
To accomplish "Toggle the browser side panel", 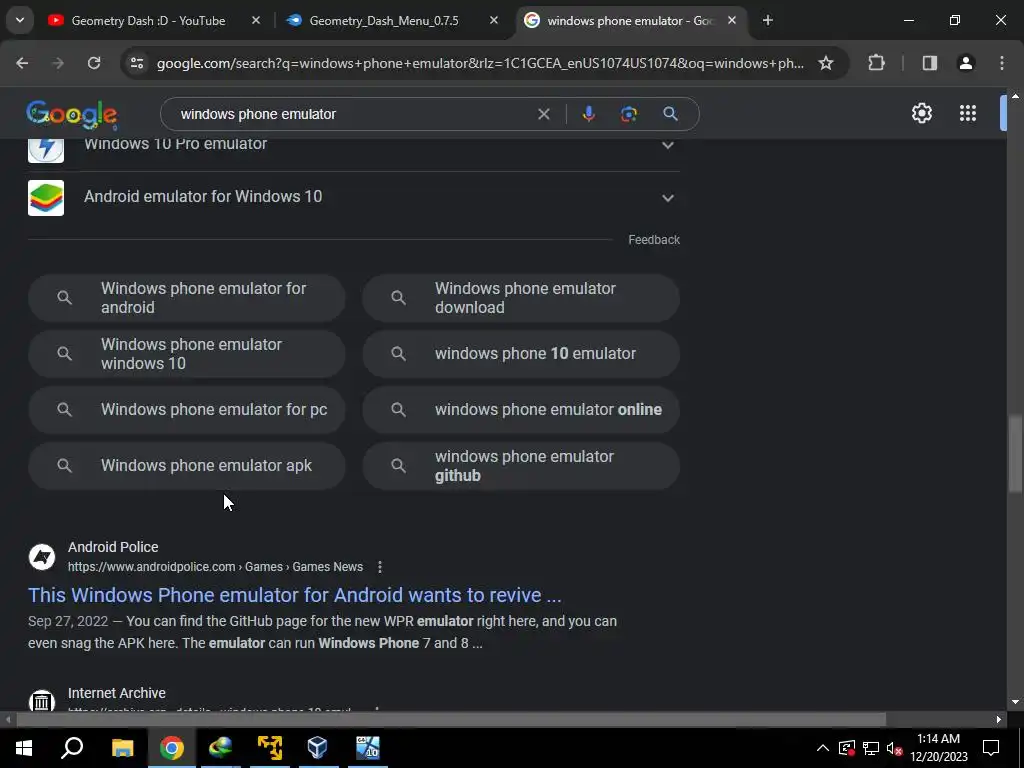I will coord(929,63).
